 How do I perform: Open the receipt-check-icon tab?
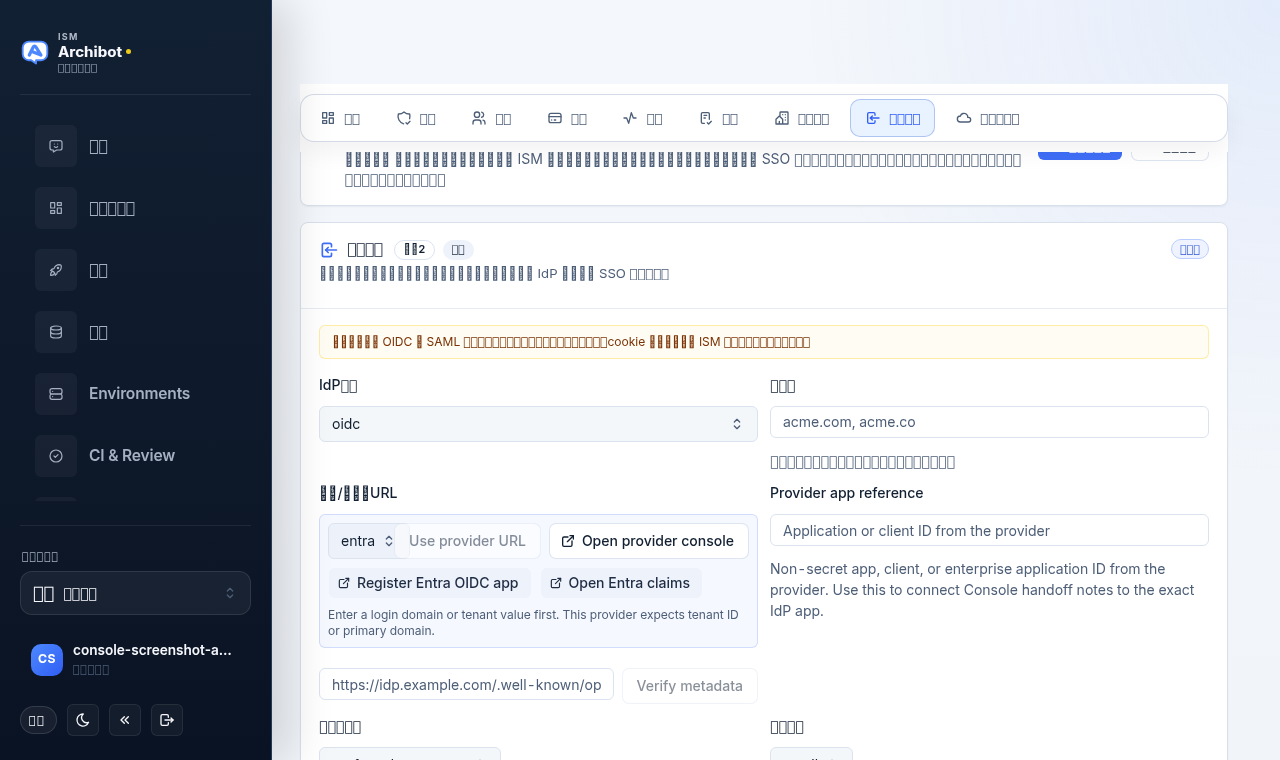pyautogui.click(x=718, y=118)
